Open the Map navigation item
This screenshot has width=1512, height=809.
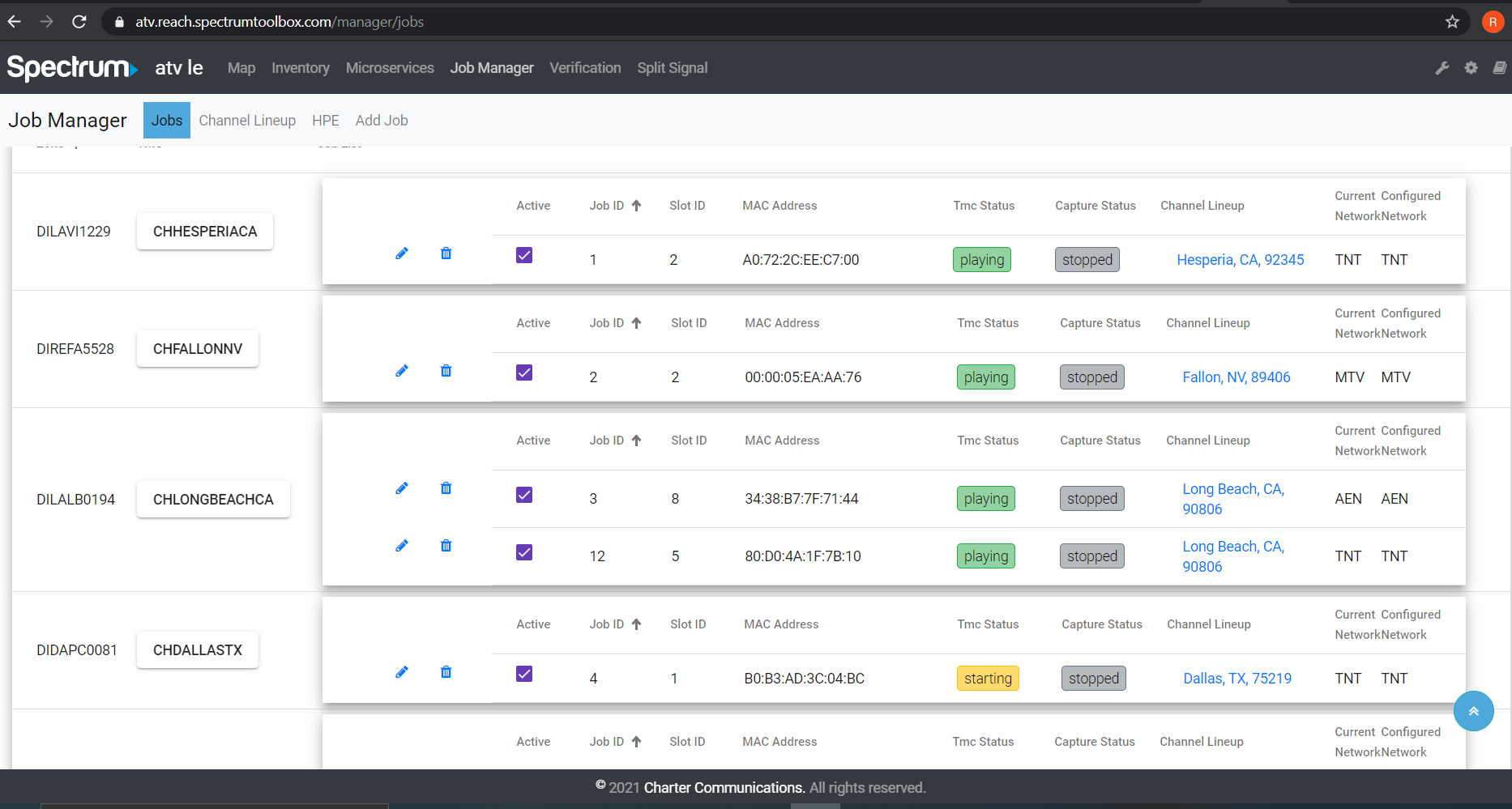tap(241, 68)
